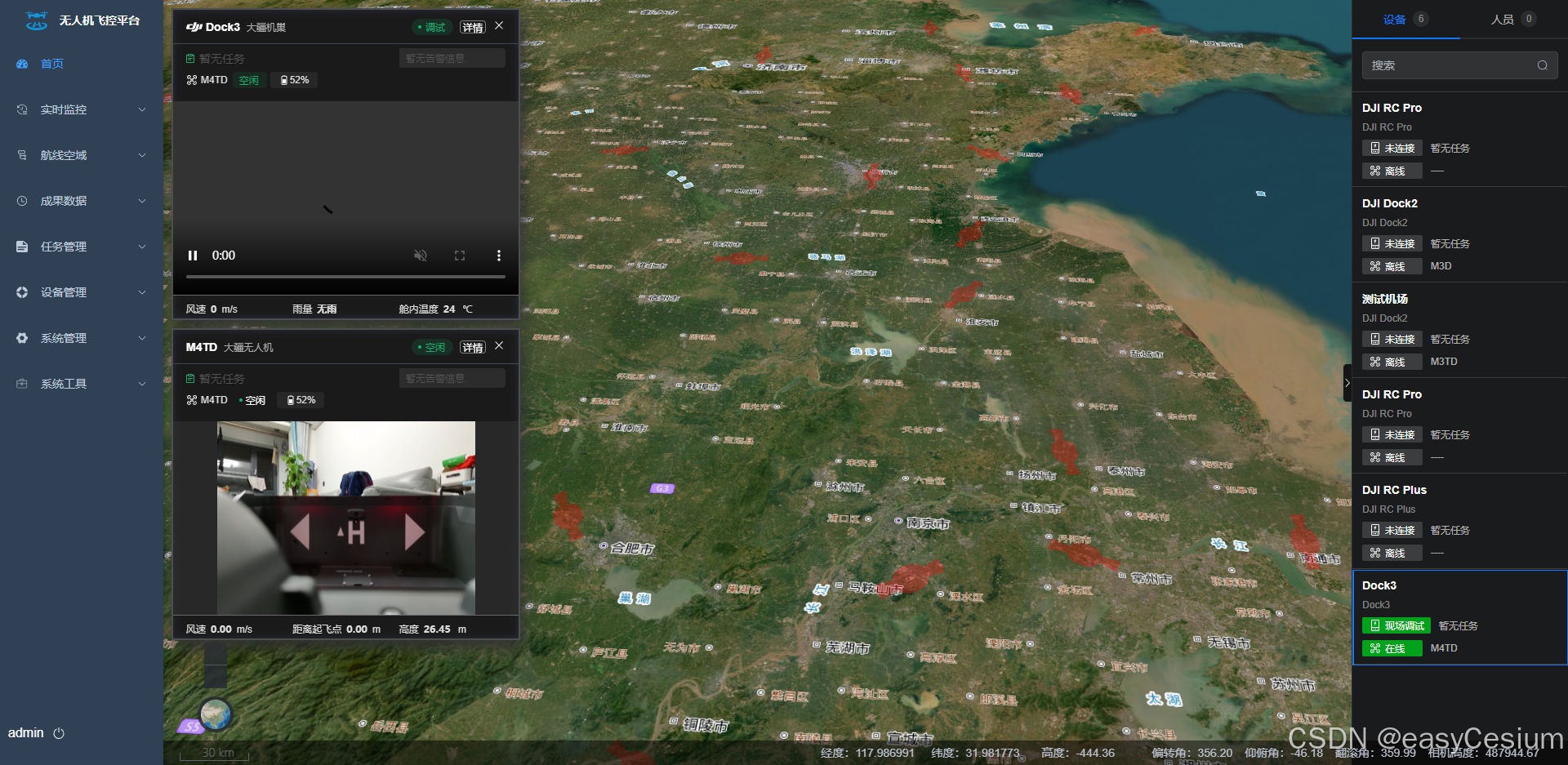This screenshot has height=765, width=1568.
Task: Click the 未连接 badge under DJI RC Plus
Action: [1392, 530]
